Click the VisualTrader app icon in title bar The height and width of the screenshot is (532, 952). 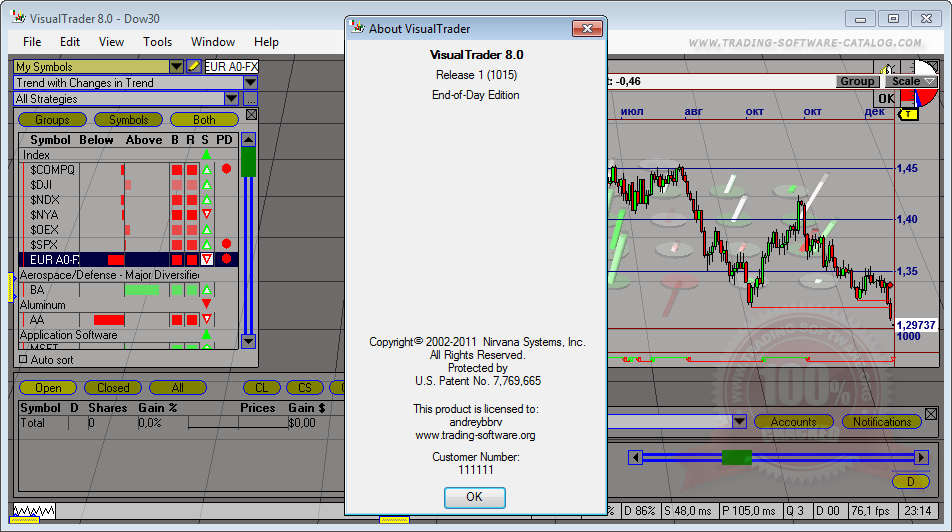(x=17, y=18)
